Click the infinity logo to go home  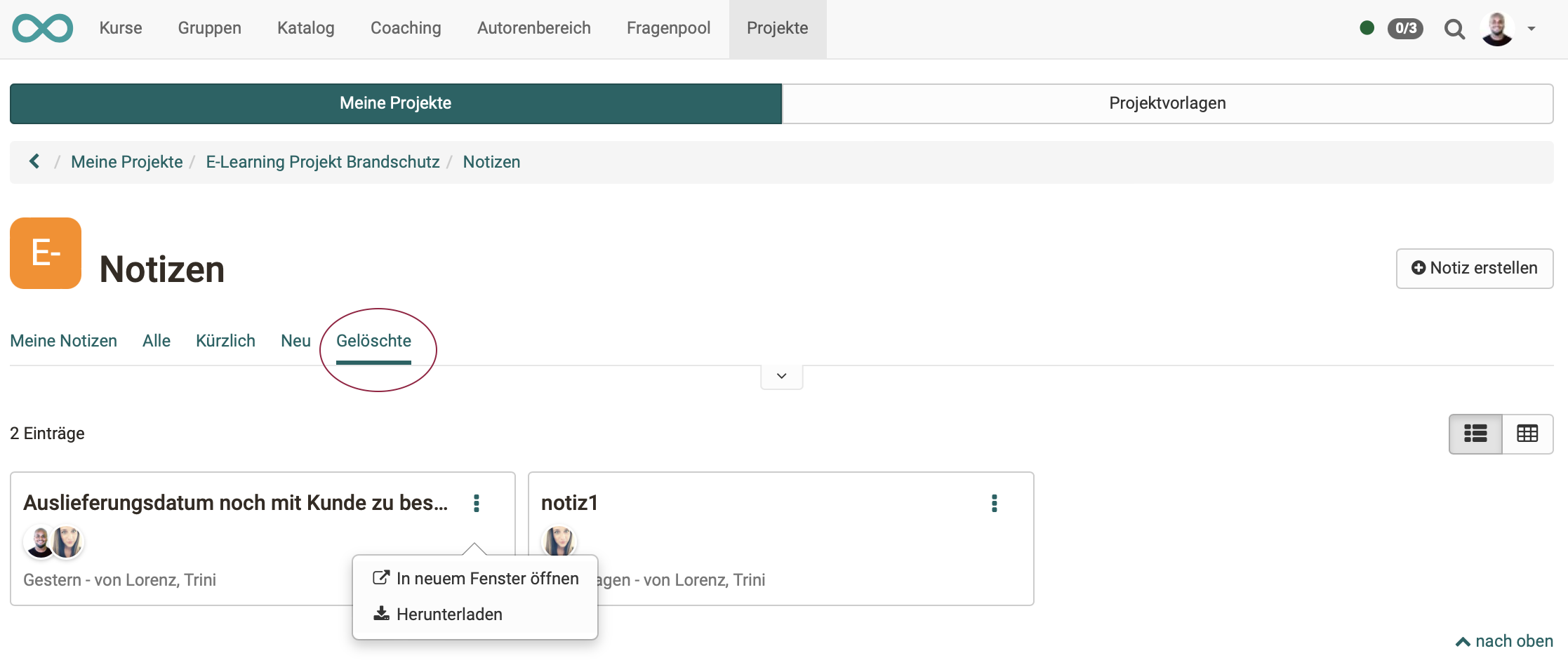[42, 28]
